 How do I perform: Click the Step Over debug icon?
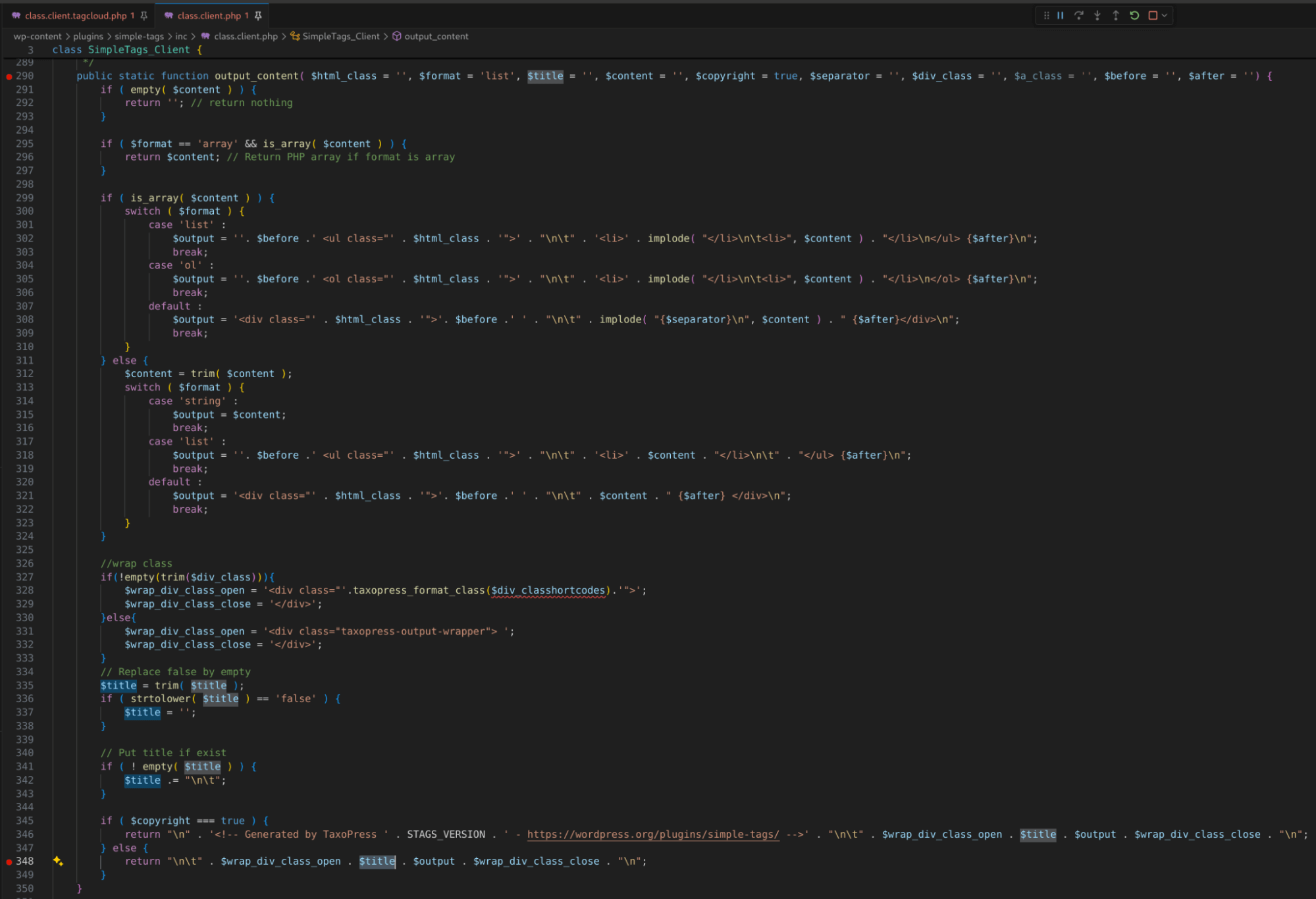pos(1078,15)
